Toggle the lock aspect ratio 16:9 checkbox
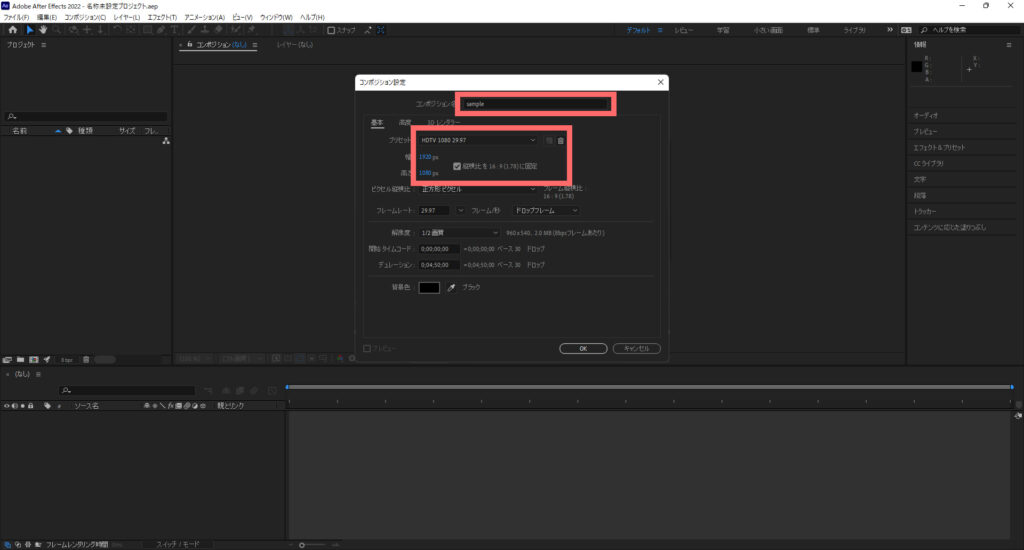This screenshot has width=1024, height=550. (457, 166)
